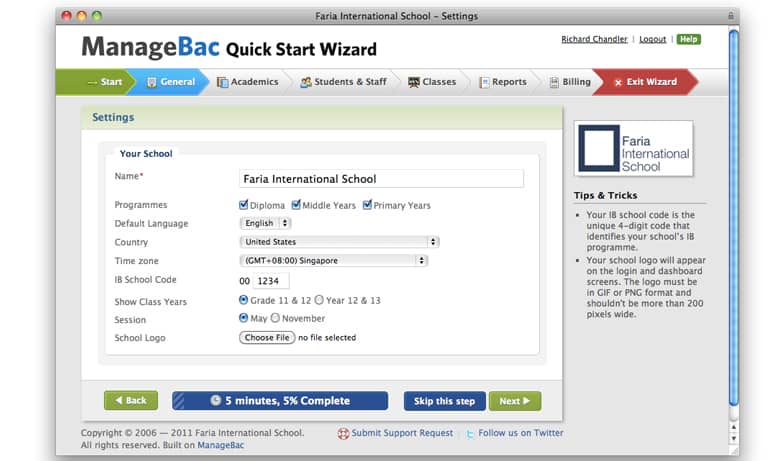Viewport: 768px width, 461px height.
Task: Uncheck the Diploma programme checkbox
Action: click(x=243, y=205)
